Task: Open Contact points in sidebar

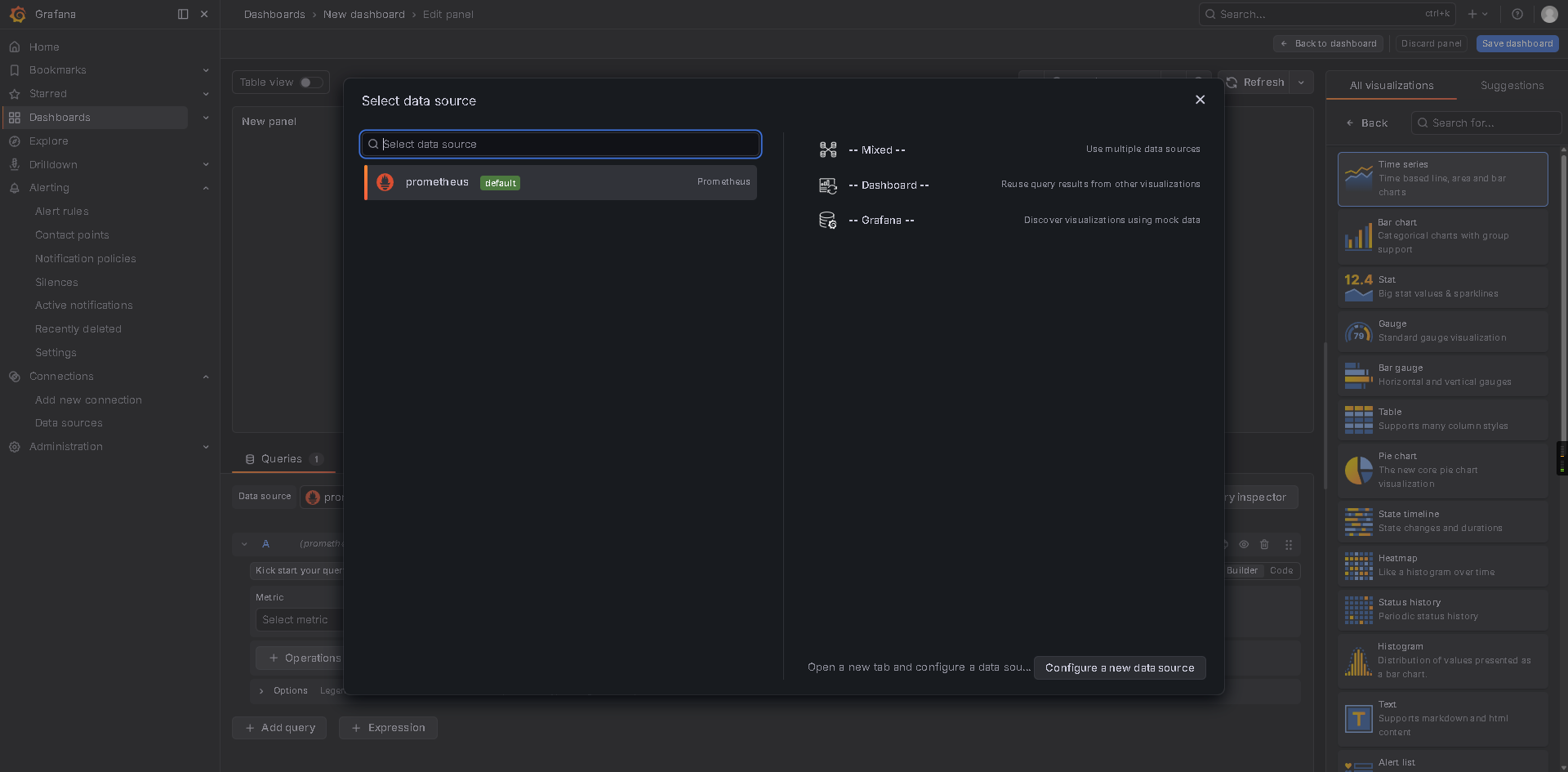Action: (x=72, y=235)
